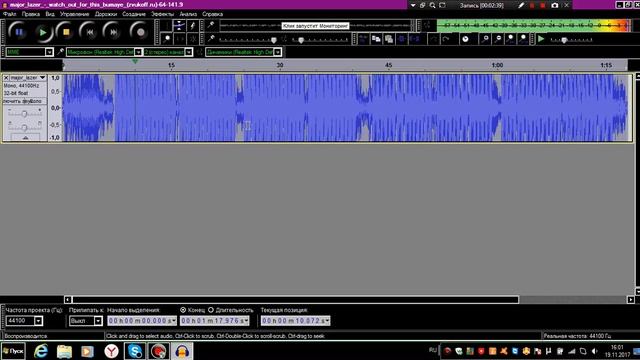The width and height of the screenshot is (640, 360).
Task: Click recording meter to start Мониторинг
Action: [315, 26]
